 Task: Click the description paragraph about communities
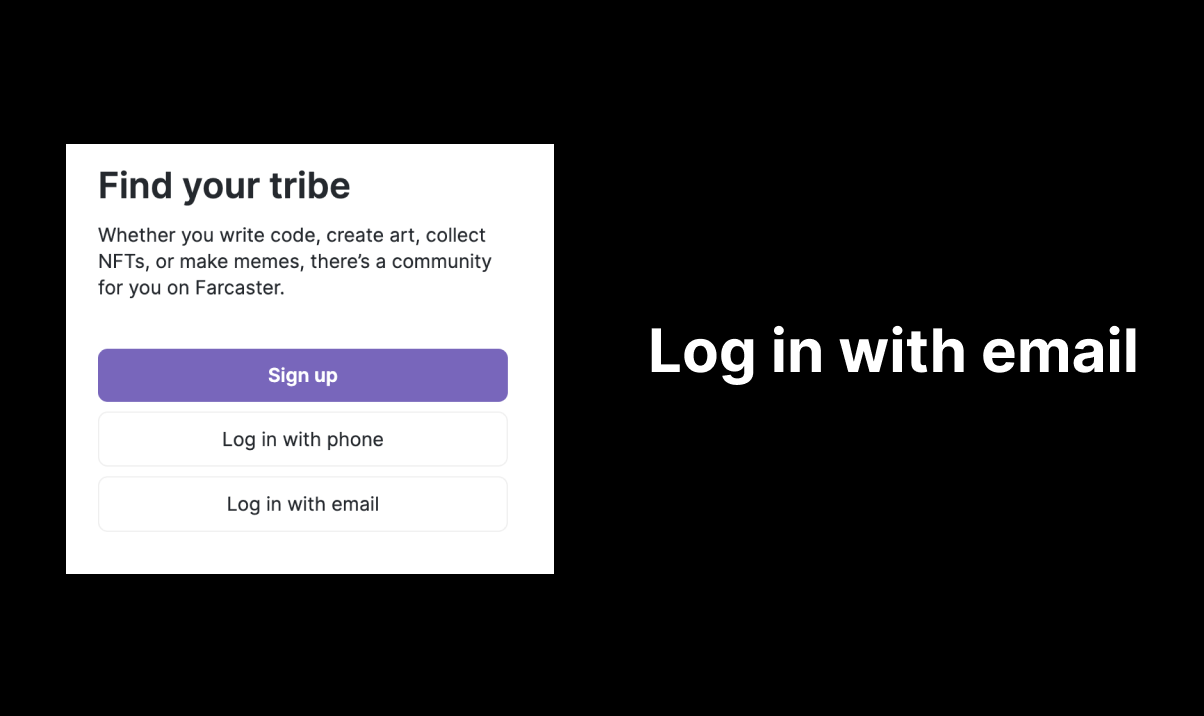point(294,260)
